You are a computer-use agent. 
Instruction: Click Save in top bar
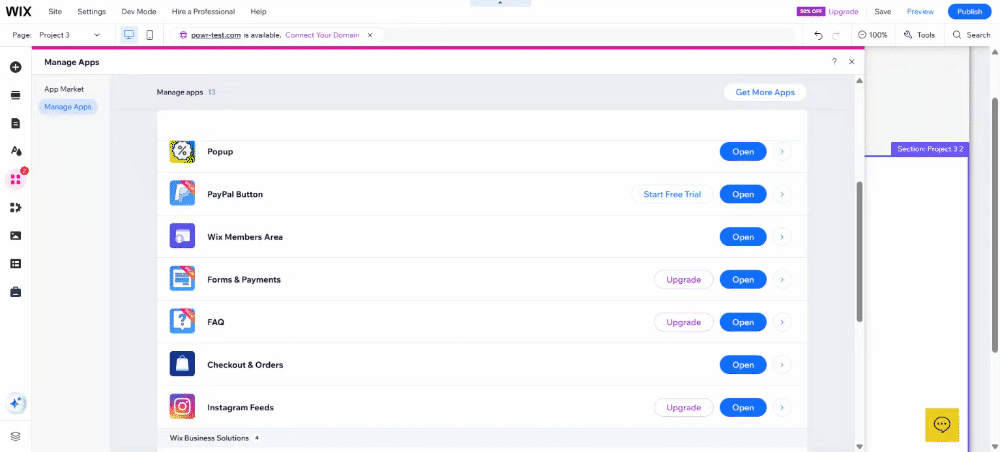pos(883,11)
